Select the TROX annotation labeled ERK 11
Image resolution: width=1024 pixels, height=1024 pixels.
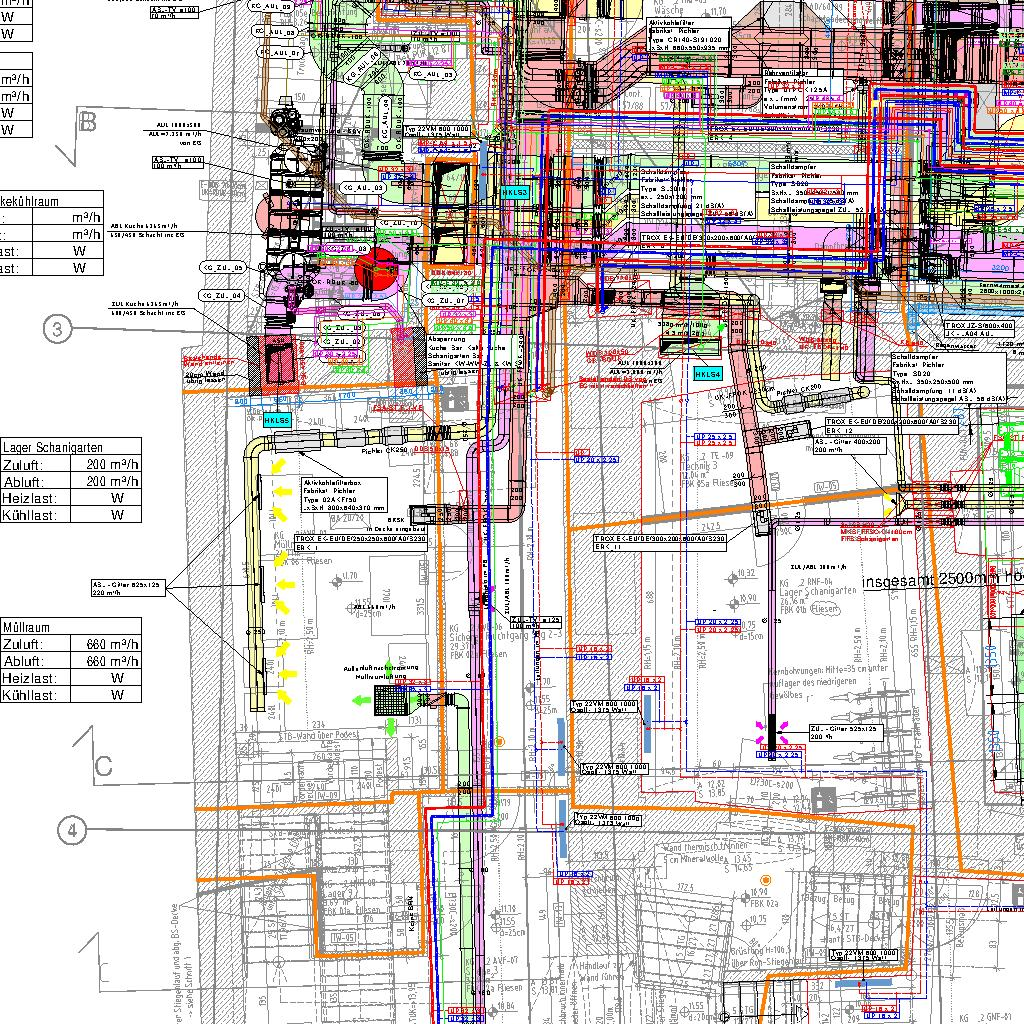(x=660, y=543)
